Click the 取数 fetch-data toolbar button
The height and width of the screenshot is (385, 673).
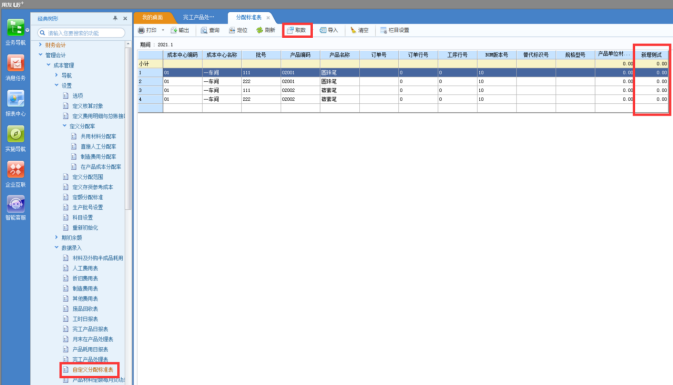click(297, 30)
